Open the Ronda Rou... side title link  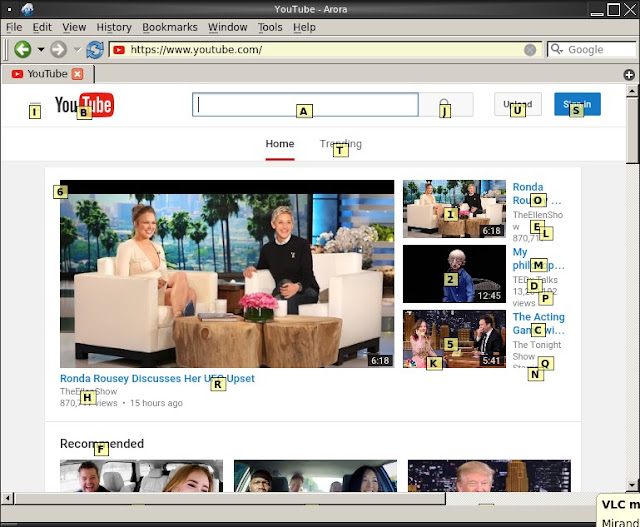coord(537,193)
